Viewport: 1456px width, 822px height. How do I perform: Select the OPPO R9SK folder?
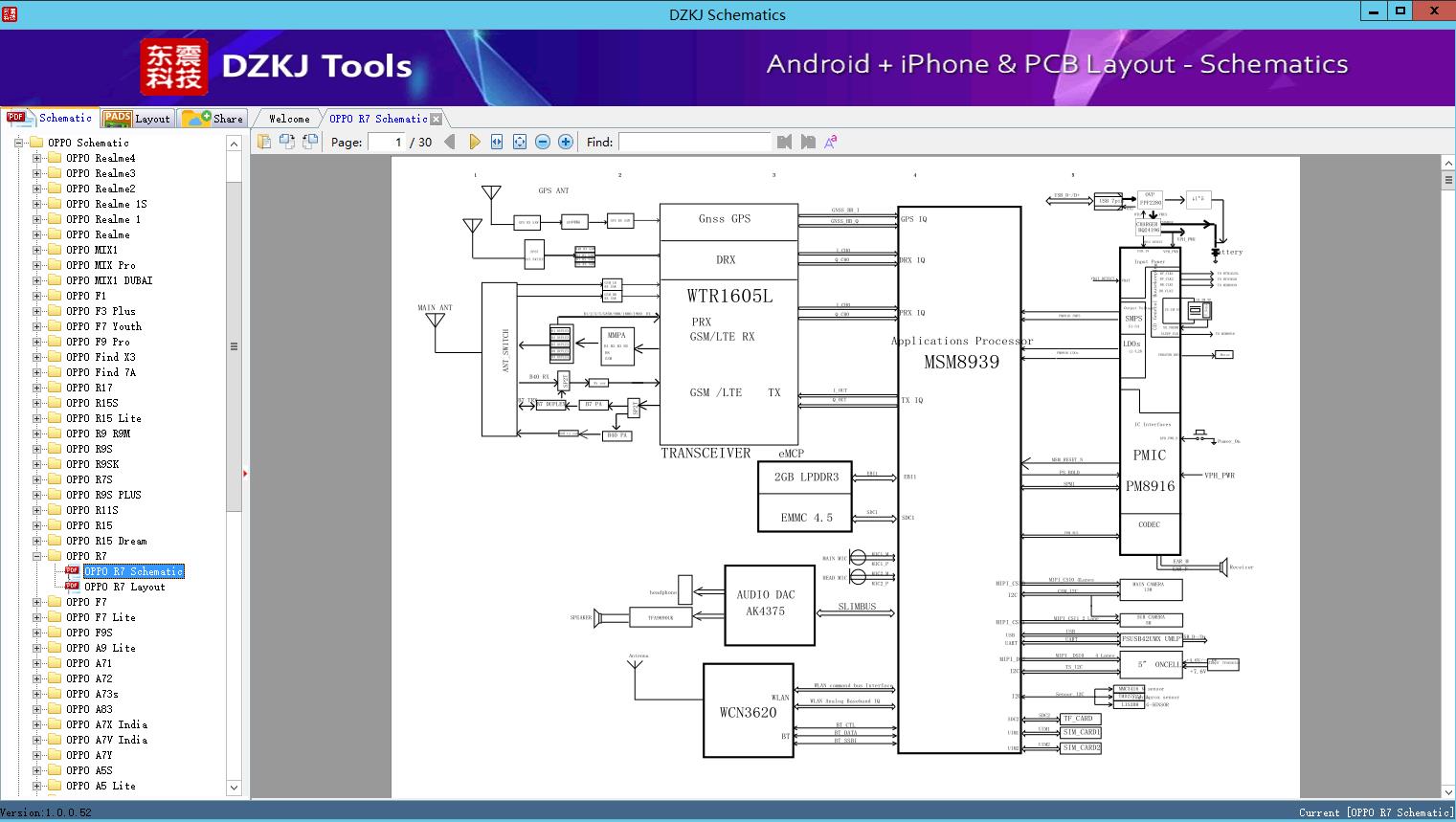(x=92, y=464)
